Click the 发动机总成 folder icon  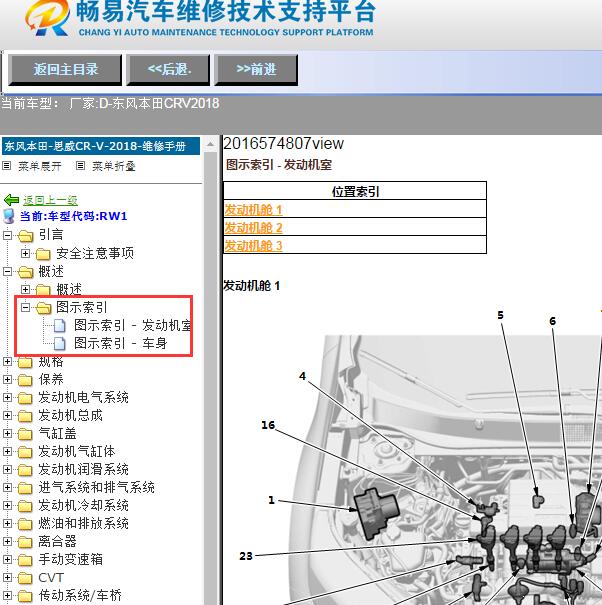click(25, 416)
